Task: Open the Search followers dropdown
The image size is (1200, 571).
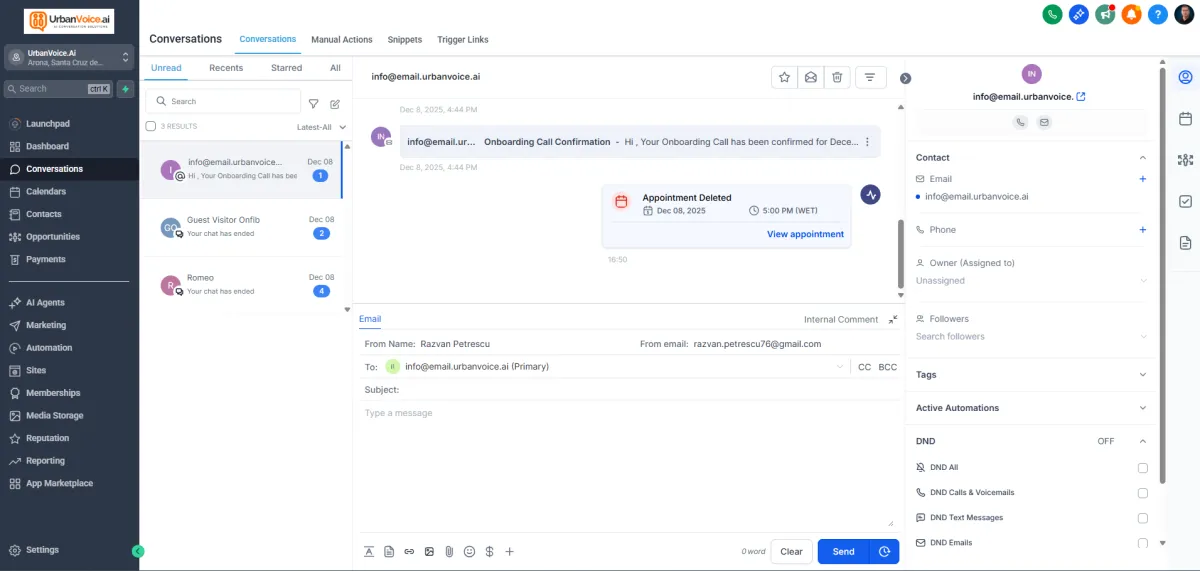Action: pyautogui.click(x=1031, y=337)
